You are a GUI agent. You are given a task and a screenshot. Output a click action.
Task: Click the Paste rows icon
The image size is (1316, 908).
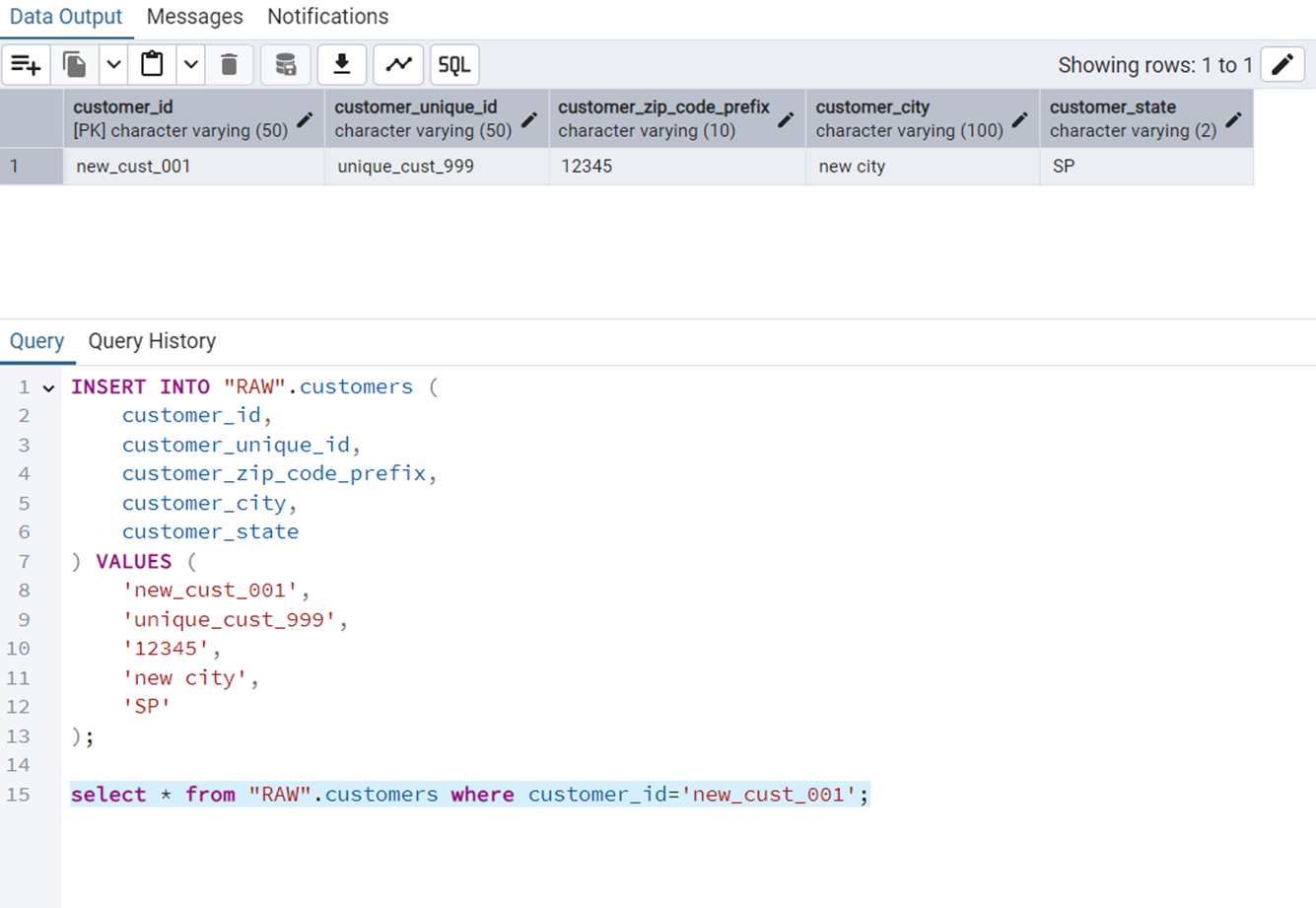(152, 65)
